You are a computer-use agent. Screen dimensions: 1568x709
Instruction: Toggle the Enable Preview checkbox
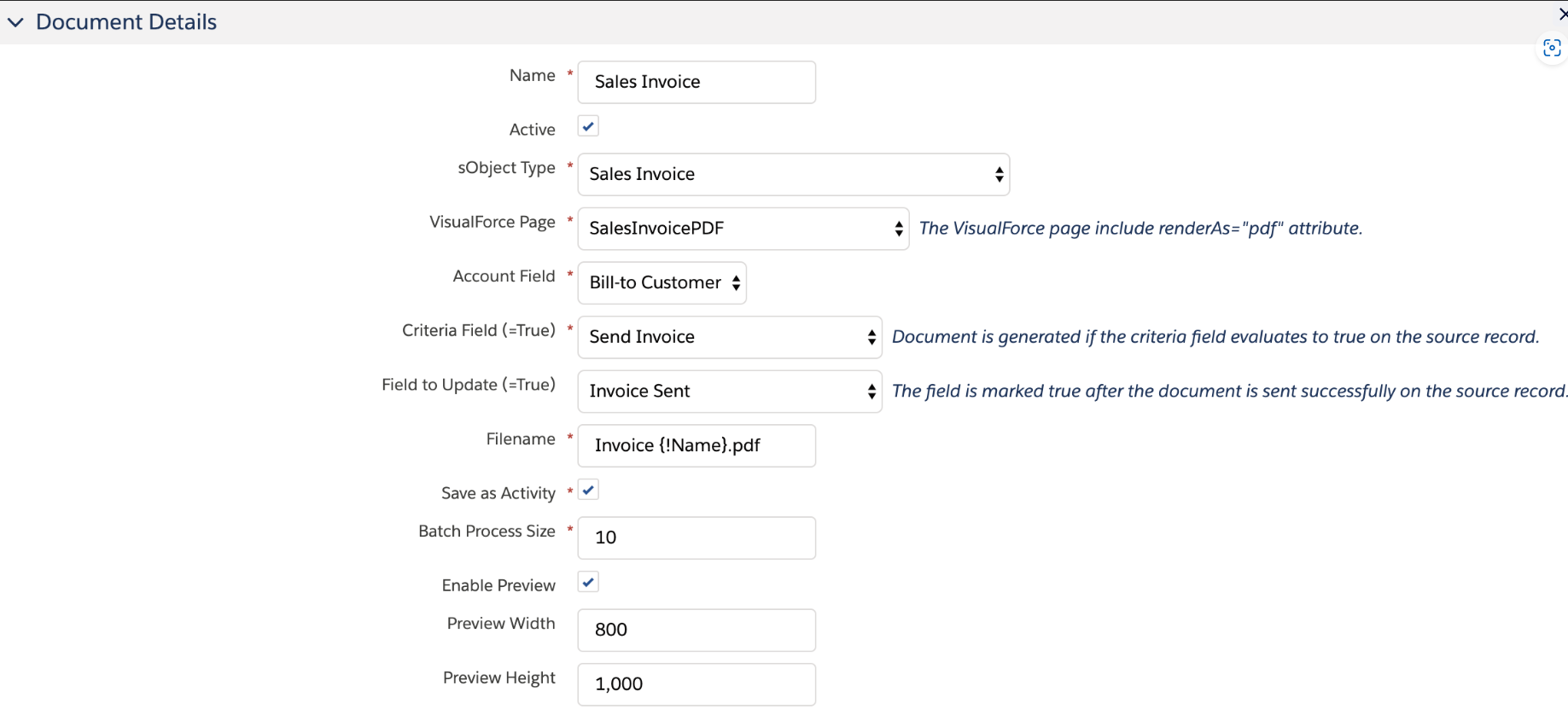[x=588, y=582]
